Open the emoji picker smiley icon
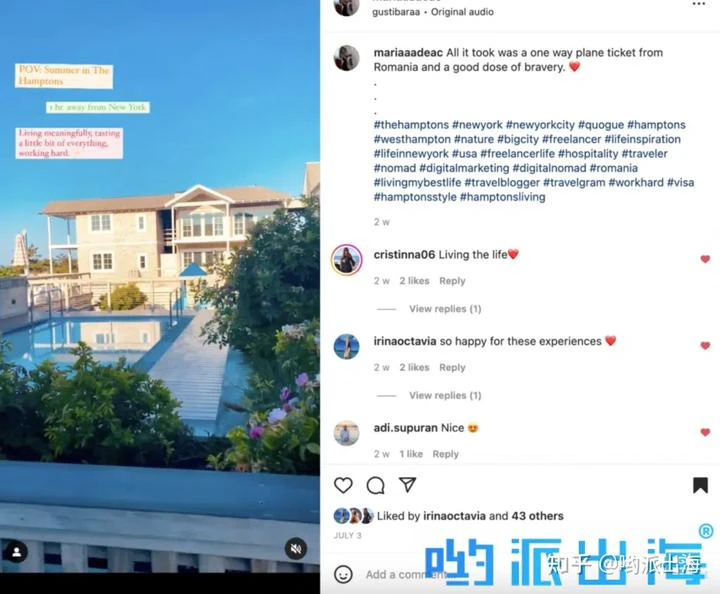 [x=343, y=574]
